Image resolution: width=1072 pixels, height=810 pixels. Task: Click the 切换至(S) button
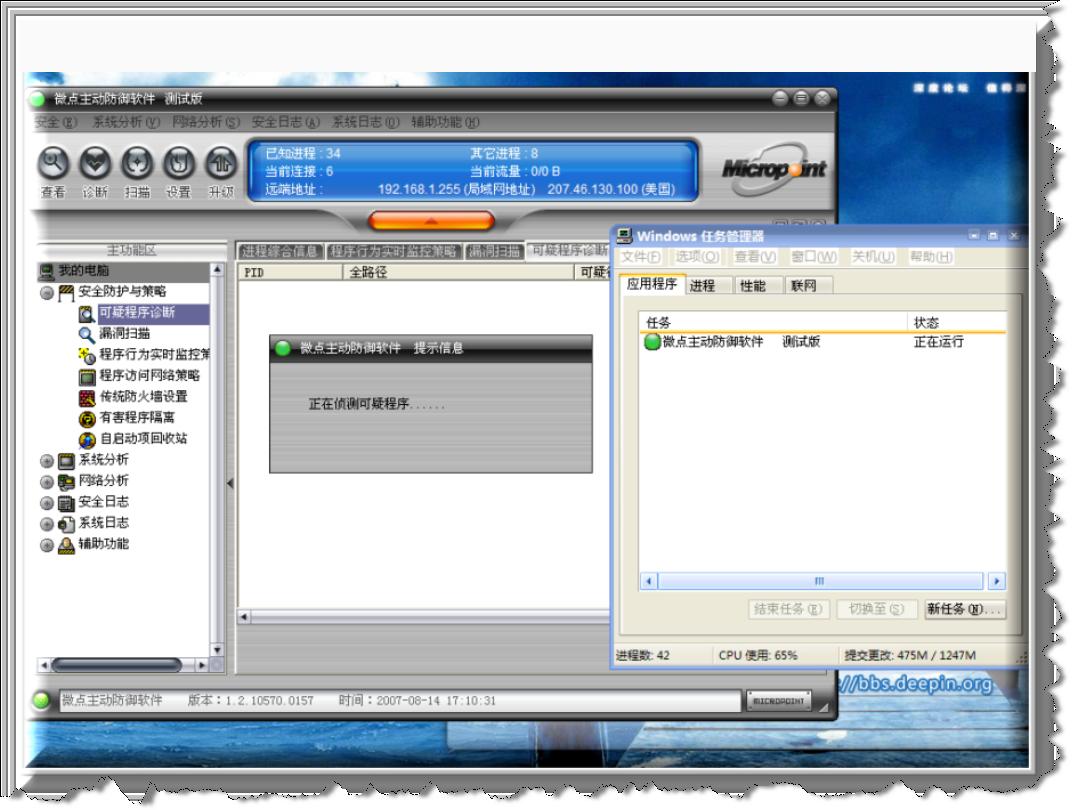[x=876, y=609]
